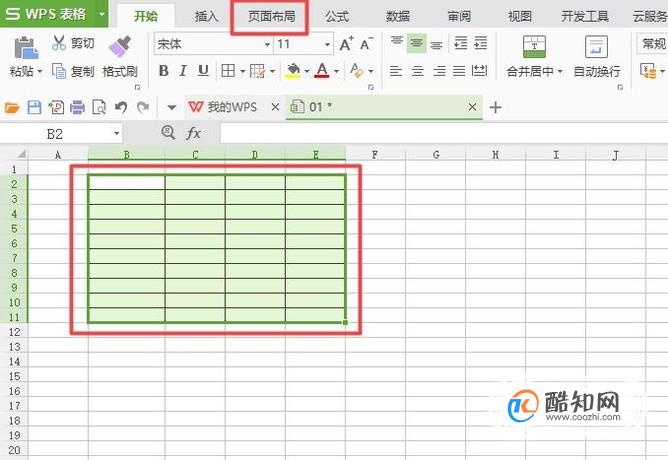Click the currency number format icon
Viewport: 668px width, 460px height.
click(648, 71)
